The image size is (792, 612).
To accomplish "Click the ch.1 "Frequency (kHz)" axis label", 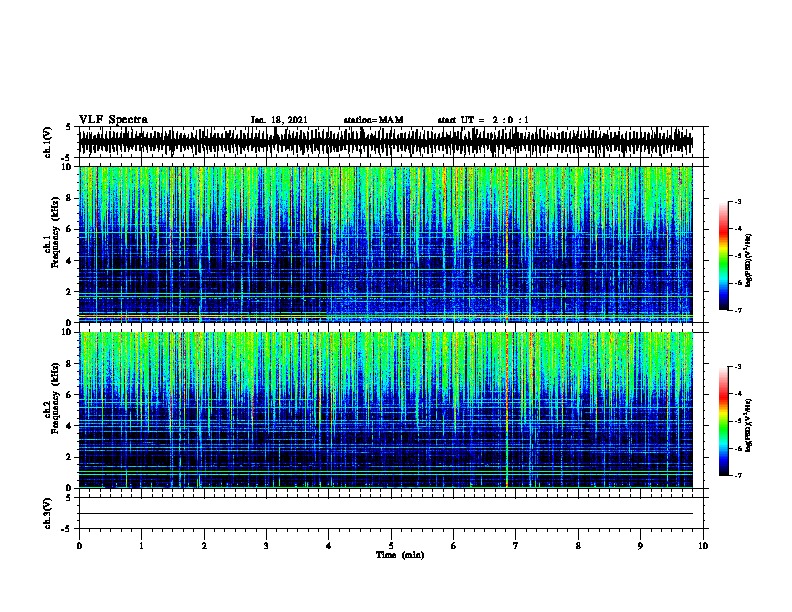I will point(55,233).
